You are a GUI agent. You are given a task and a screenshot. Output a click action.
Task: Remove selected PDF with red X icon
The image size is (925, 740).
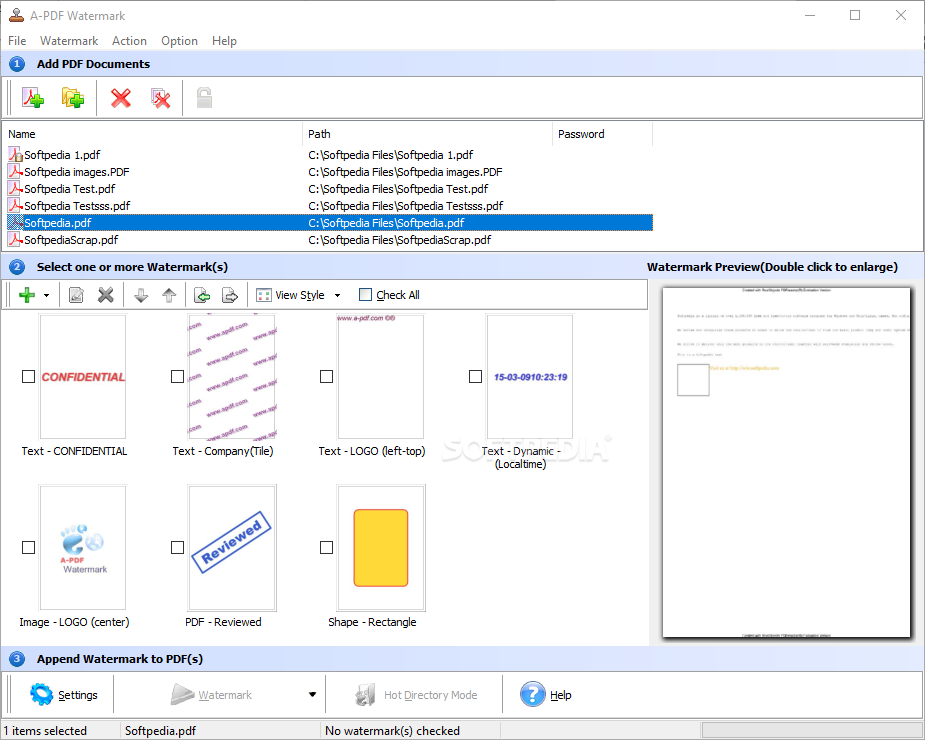120,98
